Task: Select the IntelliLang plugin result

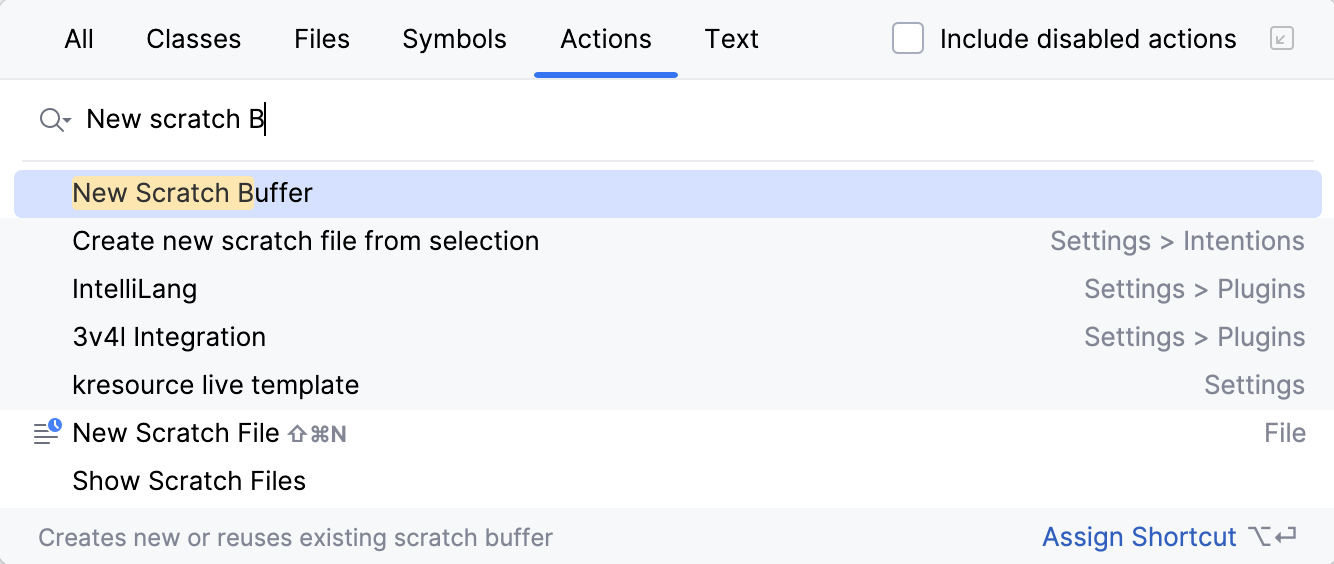Action: click(135, 289)
